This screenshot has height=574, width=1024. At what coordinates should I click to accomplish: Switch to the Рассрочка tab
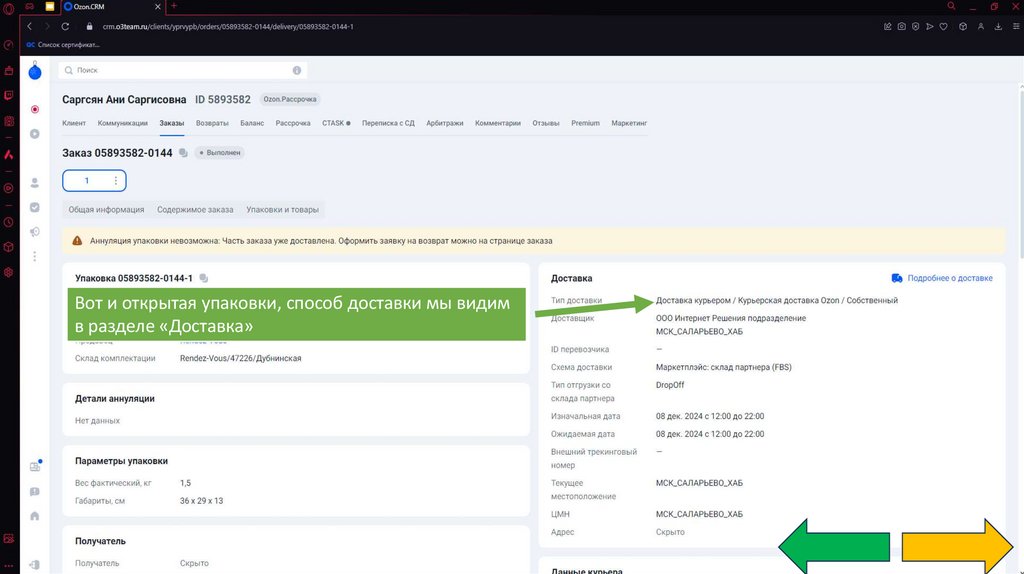click(293, 123)
